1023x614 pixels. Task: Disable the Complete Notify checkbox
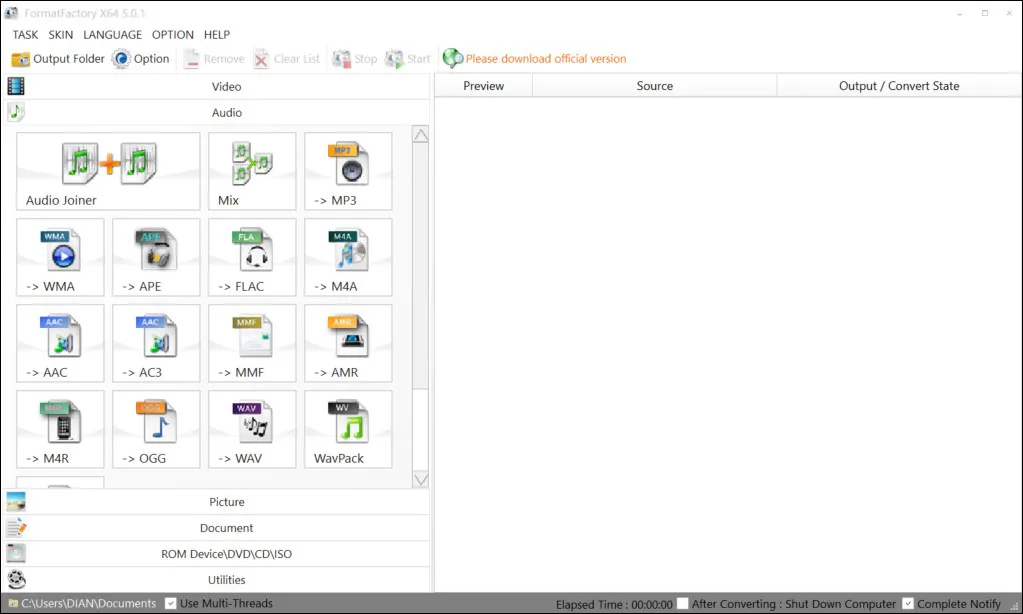tap(907, 603)
